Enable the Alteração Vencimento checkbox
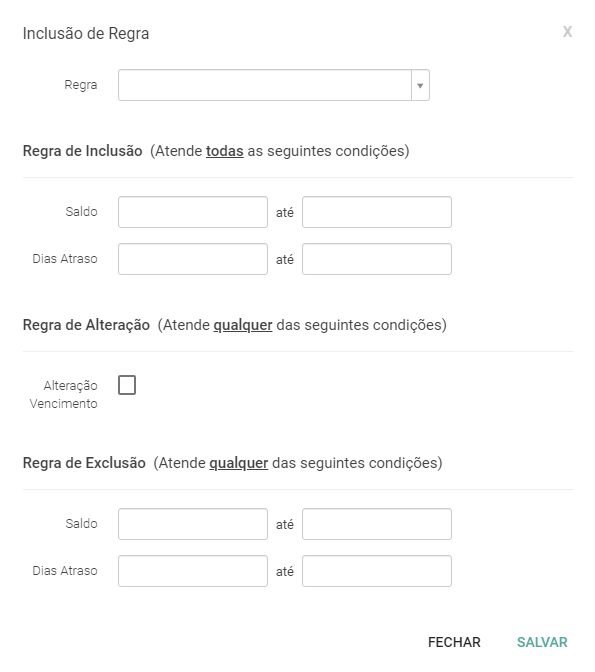595x672 pixels. (x=127, y=385)
